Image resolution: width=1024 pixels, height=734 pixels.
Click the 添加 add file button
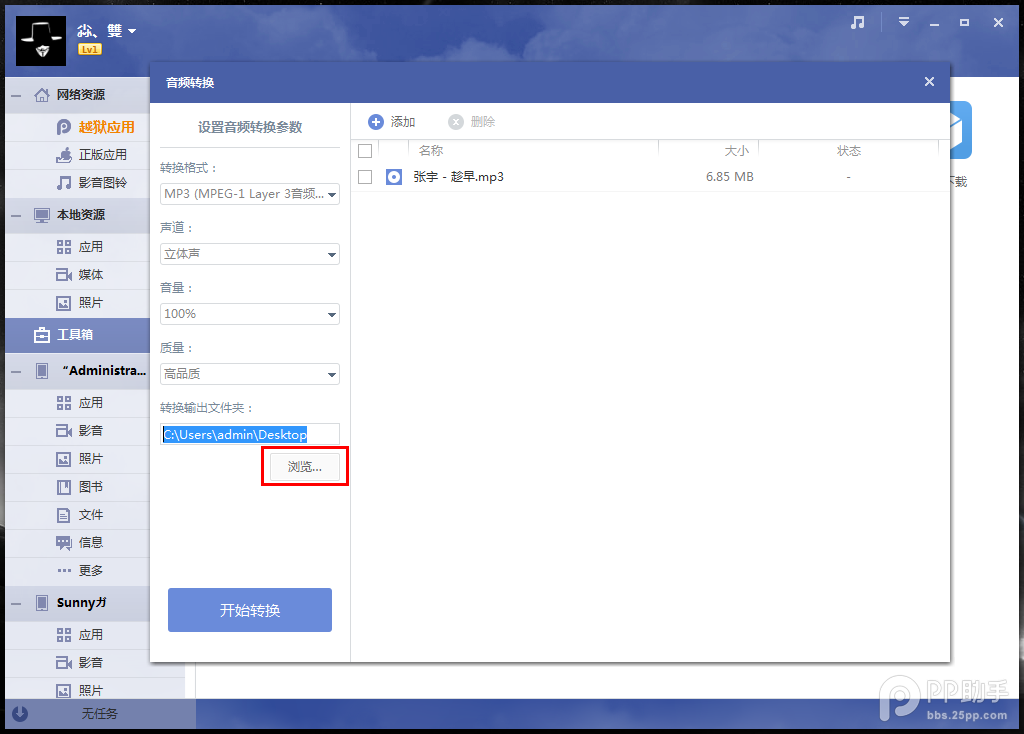[x=392, y=122]
